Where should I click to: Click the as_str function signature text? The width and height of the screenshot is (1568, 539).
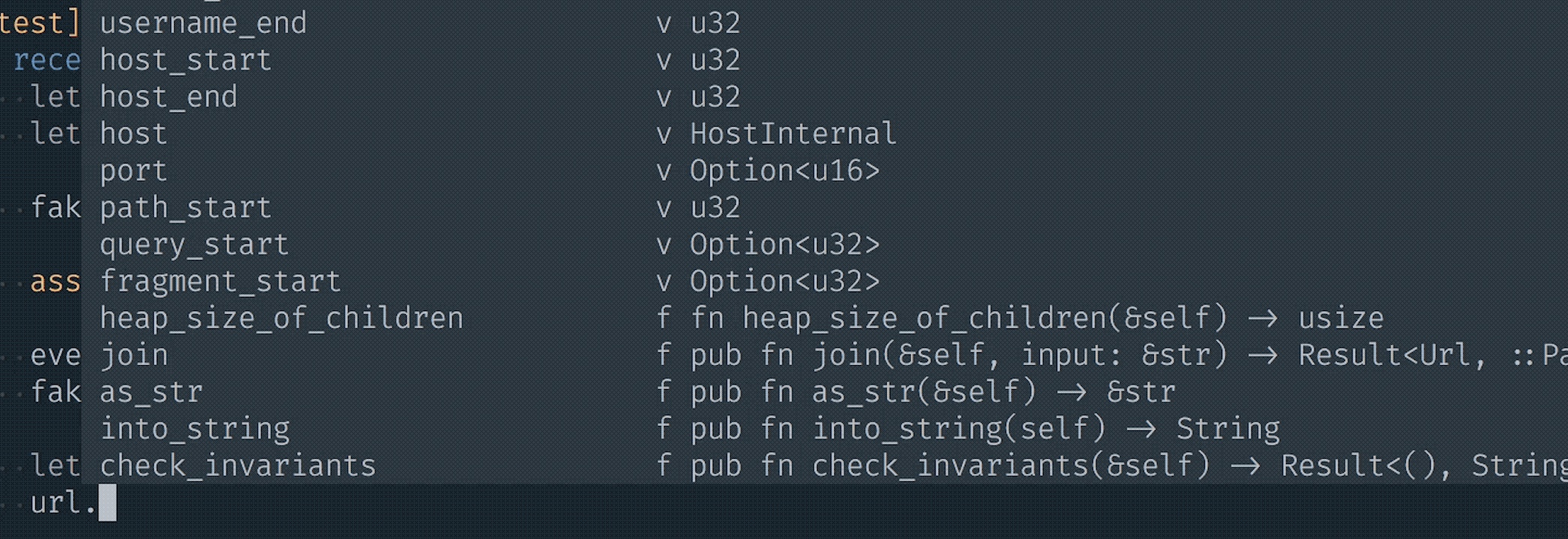(933, 392)
